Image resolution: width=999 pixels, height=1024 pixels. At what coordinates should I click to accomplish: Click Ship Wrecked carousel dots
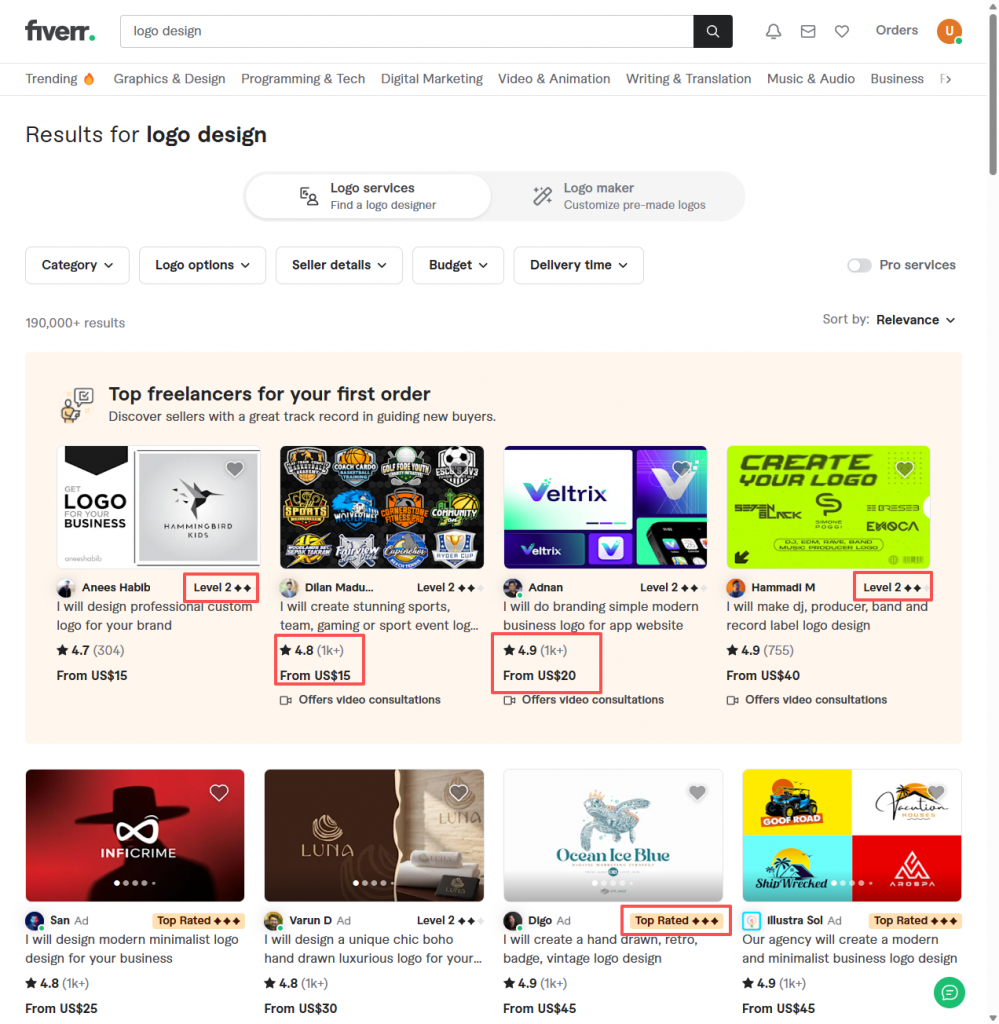coord(852,883)
